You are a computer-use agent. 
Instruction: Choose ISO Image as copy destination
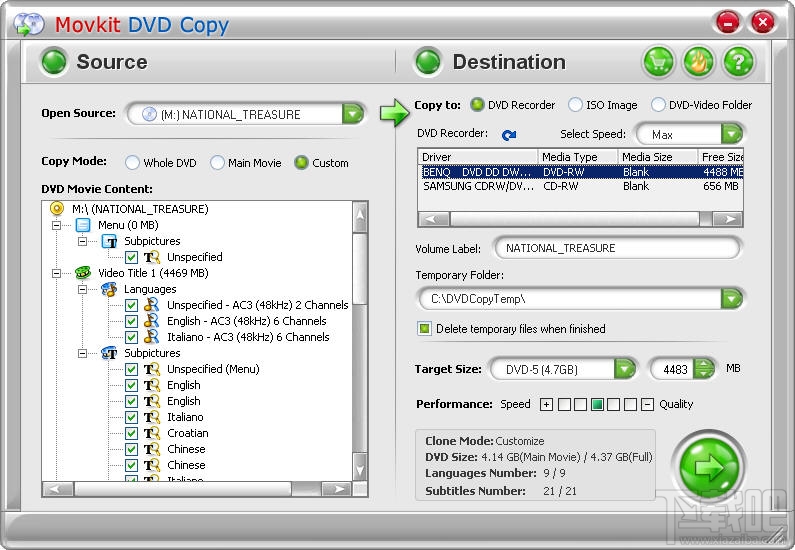[575, 104]
